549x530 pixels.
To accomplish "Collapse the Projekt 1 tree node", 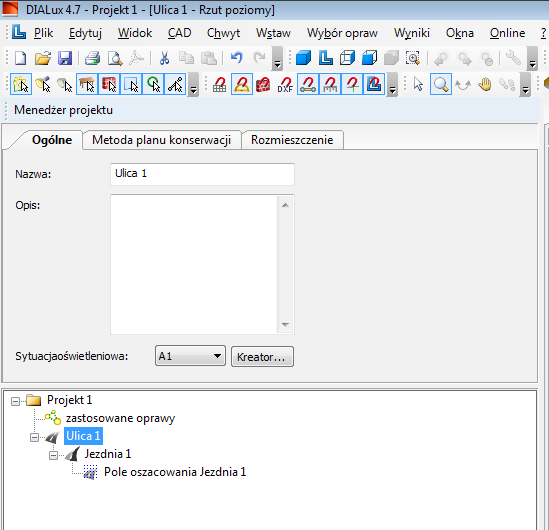I will [15, 401].
